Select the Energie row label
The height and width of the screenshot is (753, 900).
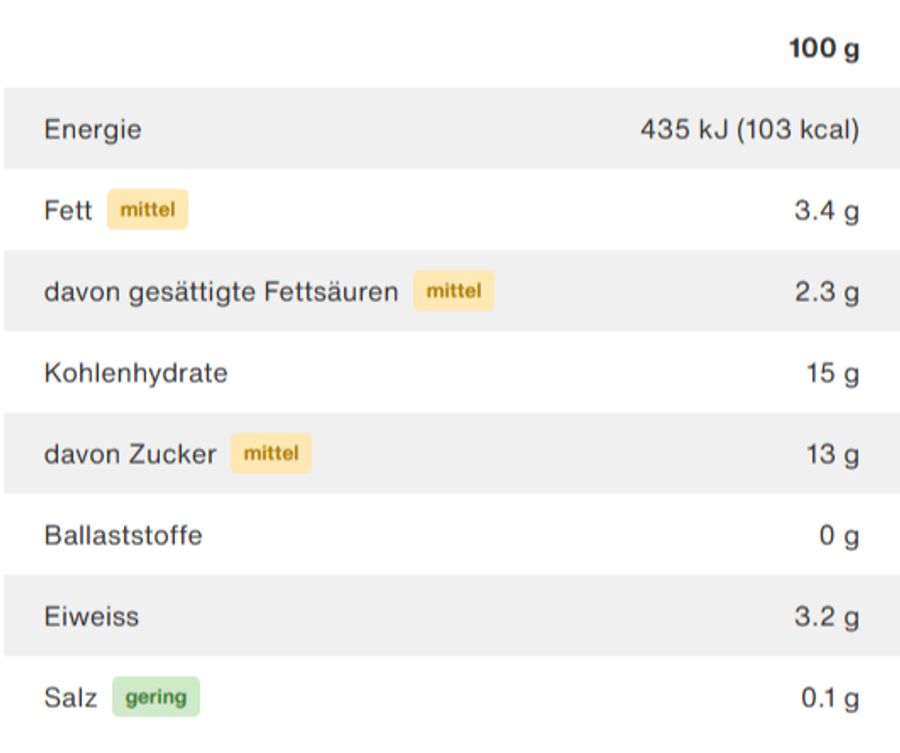tap(93, 129)
